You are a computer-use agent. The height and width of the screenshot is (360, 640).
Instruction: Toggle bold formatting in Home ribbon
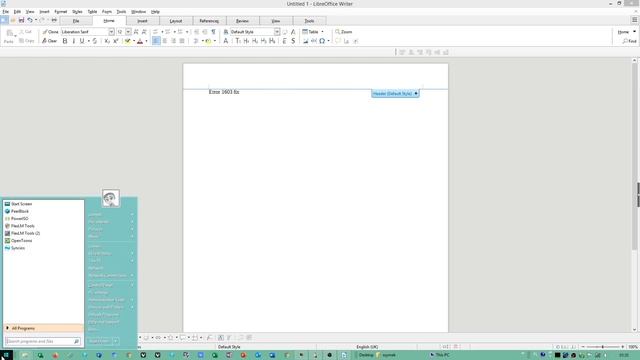pos(64,41)
